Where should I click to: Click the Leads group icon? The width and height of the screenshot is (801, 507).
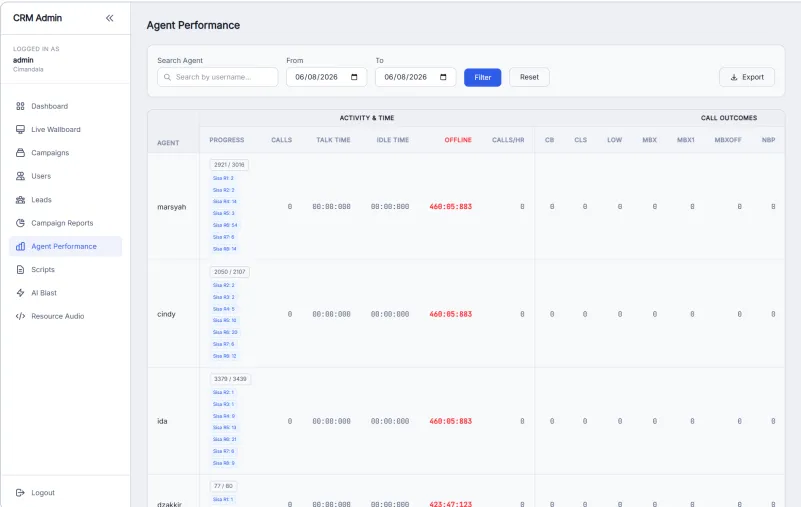[x=20, y=200]
